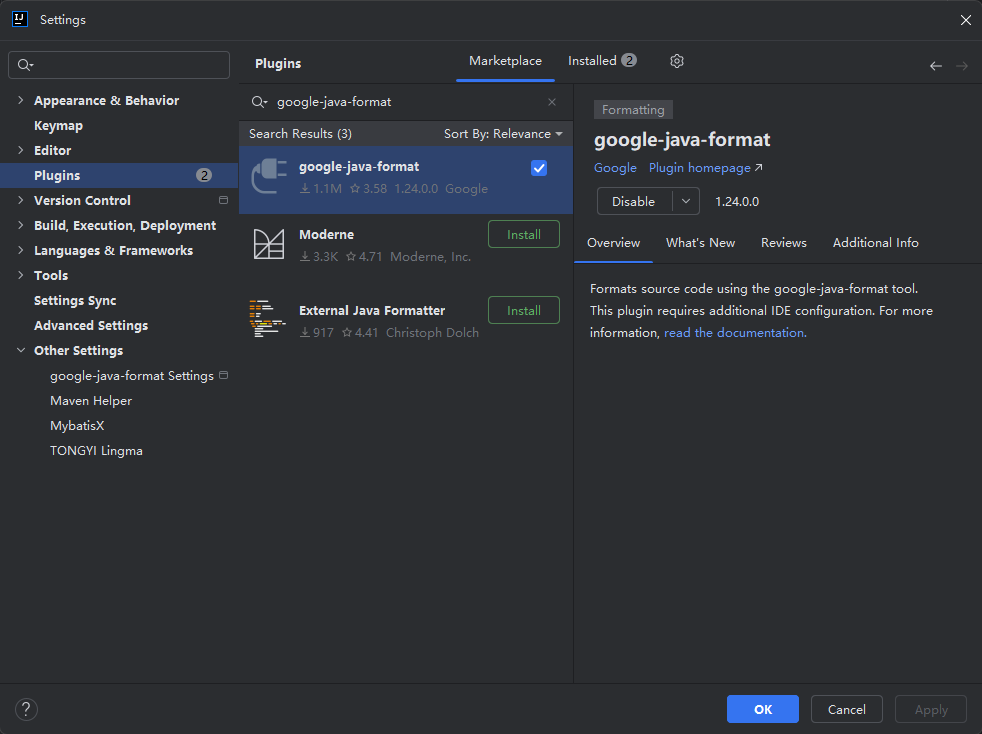Expand the Version Control section

tap(21, 200)
